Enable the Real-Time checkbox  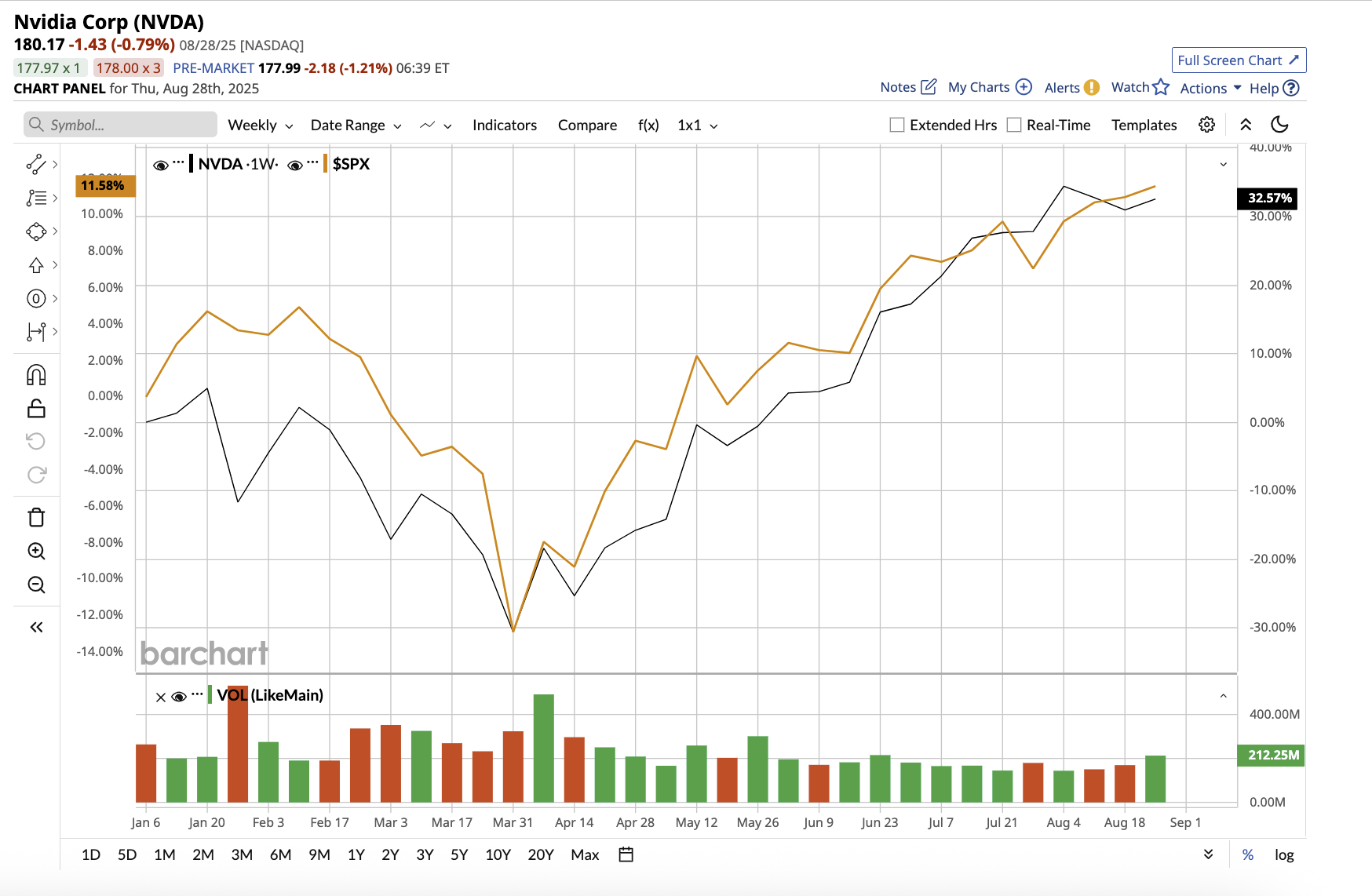(1014, 125)
